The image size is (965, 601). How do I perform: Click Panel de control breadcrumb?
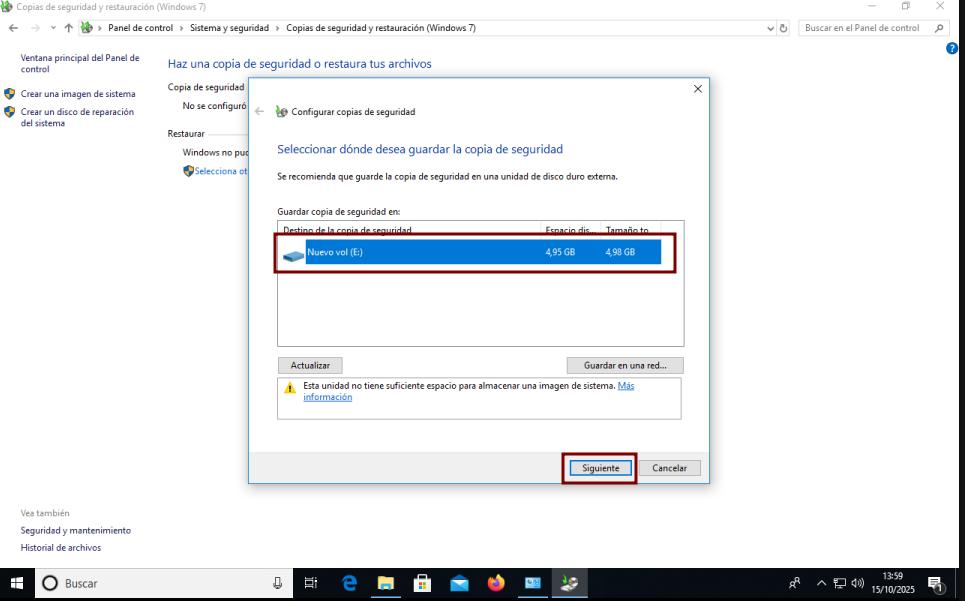click(x=140, y=28)
